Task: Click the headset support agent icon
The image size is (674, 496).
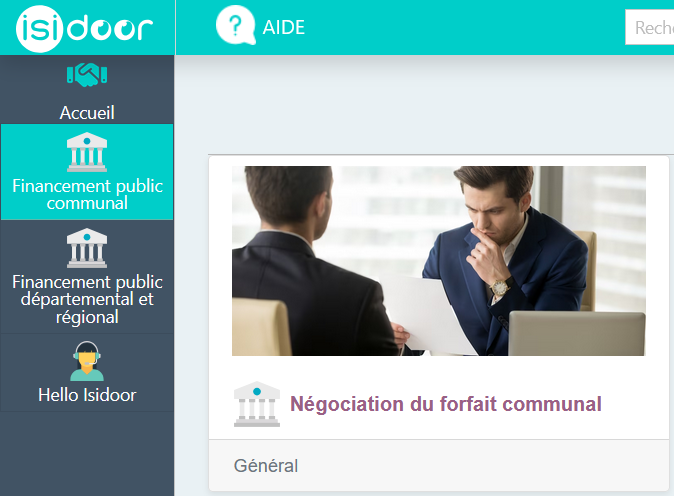Action: point(87,361)
